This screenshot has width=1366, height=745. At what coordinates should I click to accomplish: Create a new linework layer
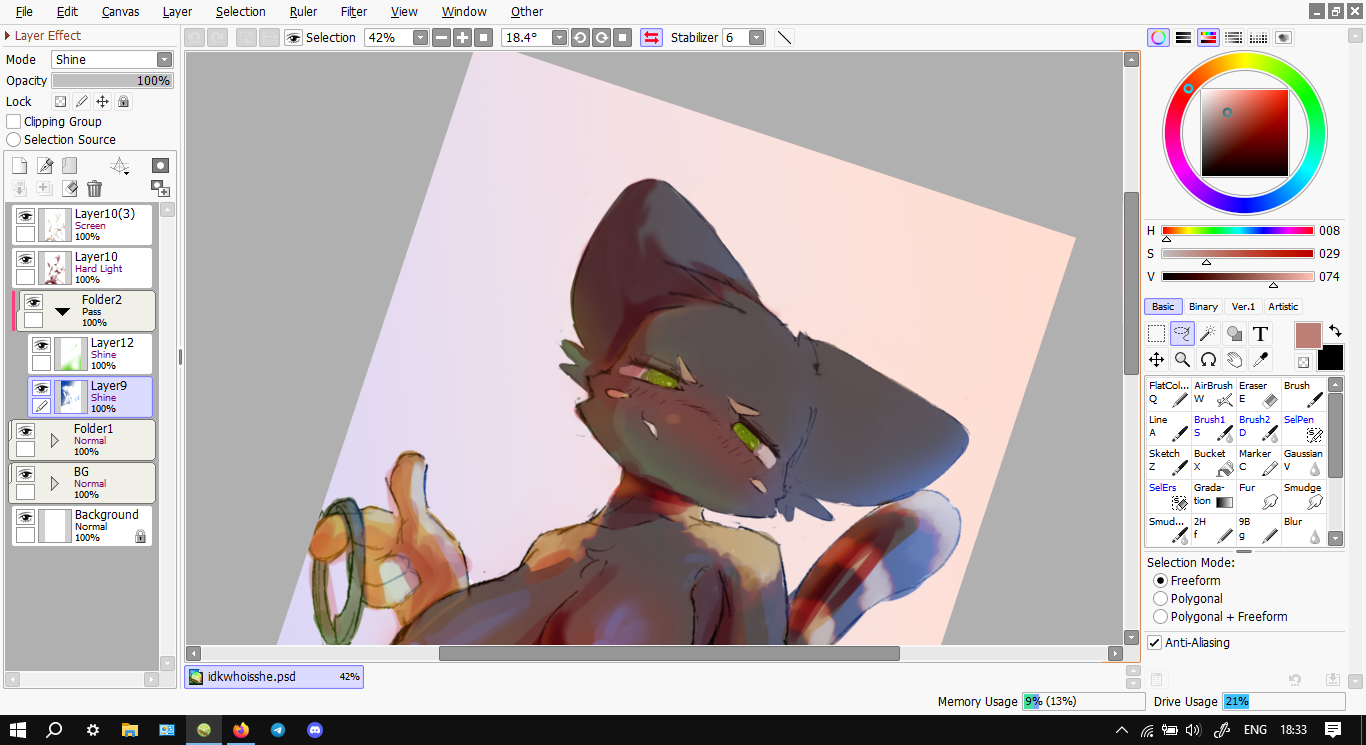click(45, 166)
